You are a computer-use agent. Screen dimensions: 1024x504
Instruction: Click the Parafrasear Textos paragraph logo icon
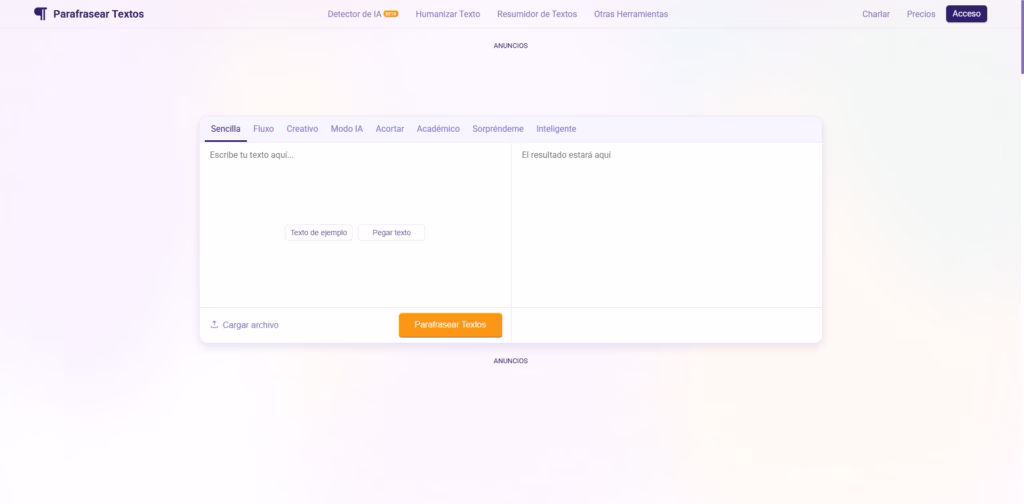40,14
